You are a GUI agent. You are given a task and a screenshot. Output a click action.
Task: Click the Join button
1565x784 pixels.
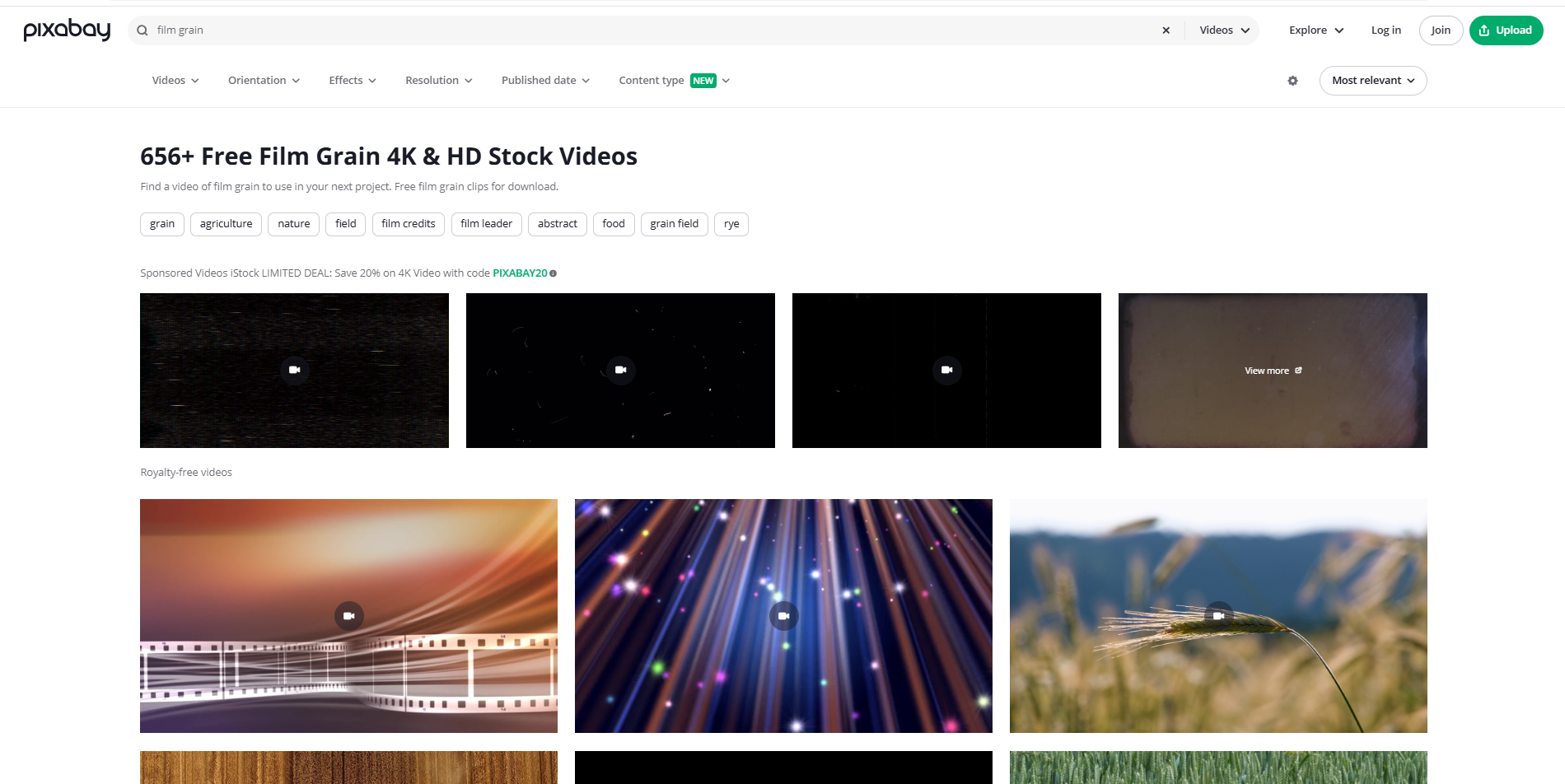pyautogui.click(x=1441, y=30)
